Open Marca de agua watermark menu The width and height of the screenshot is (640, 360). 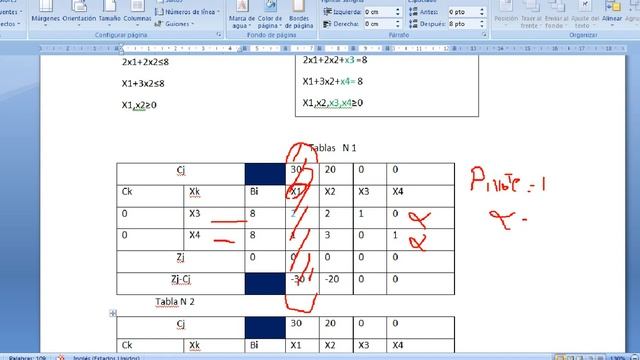242,15
